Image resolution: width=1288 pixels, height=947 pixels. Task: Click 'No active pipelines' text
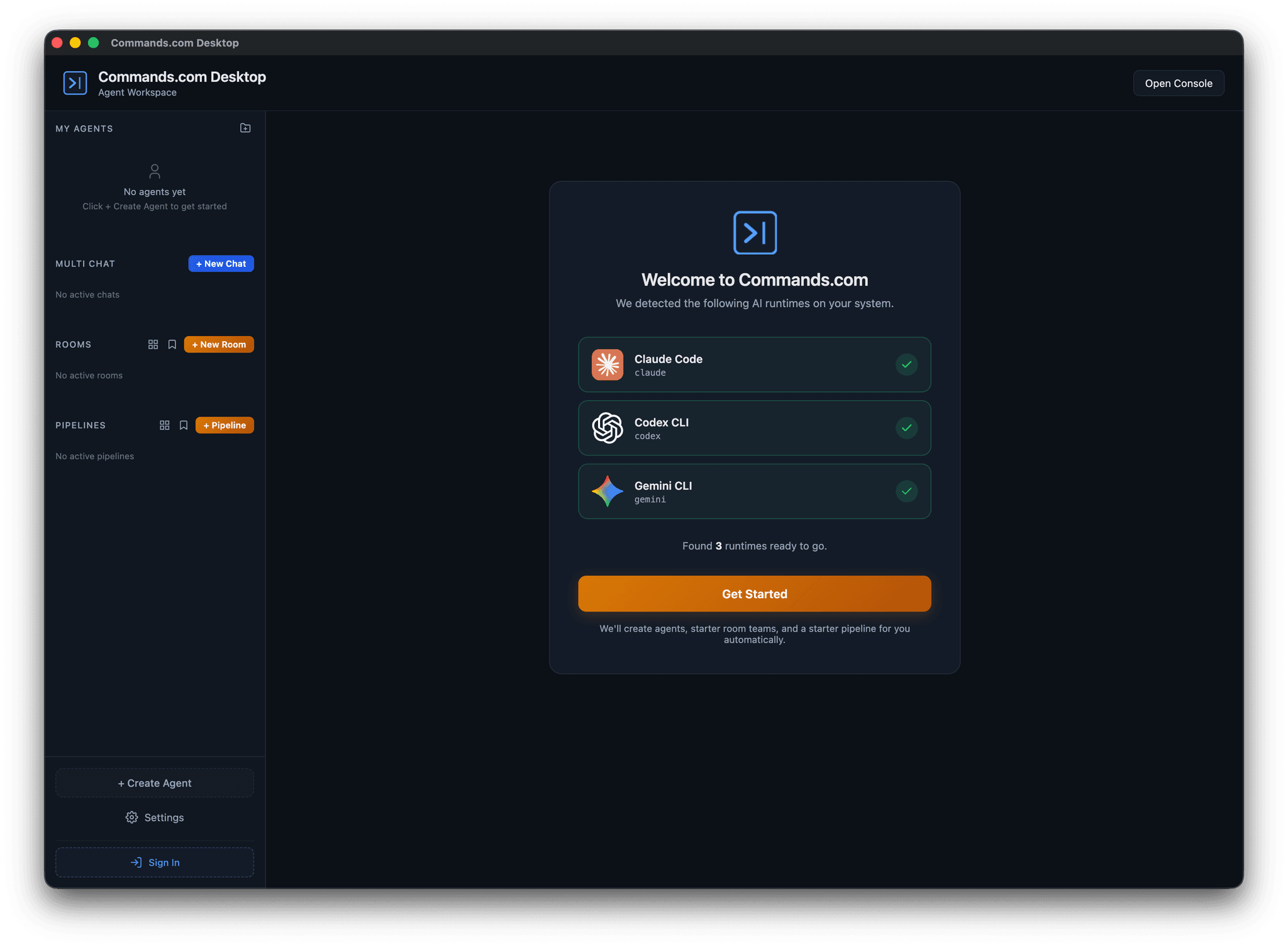click(94, 456)
